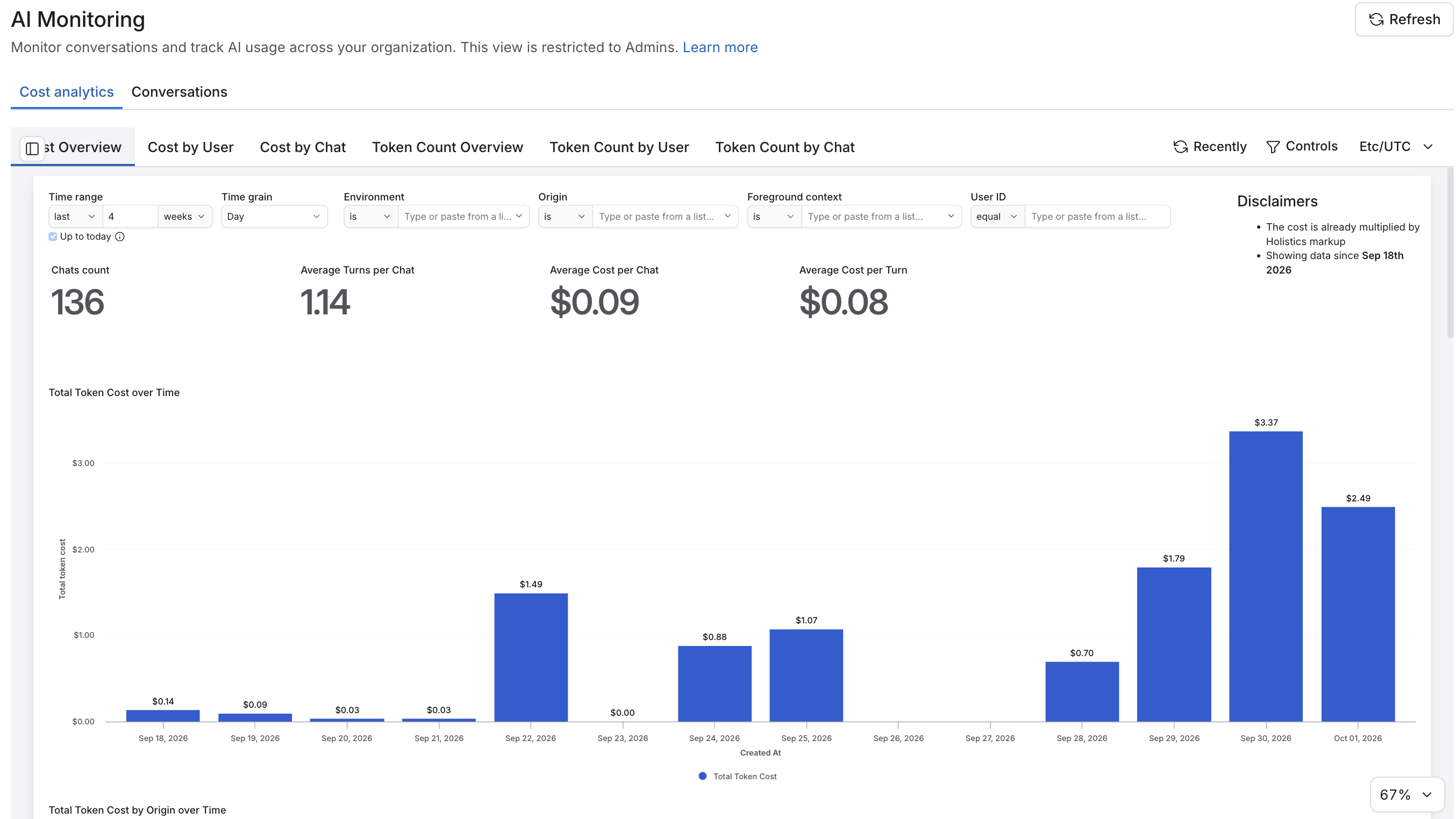Switch to the Conversations tab

[179, 92]
